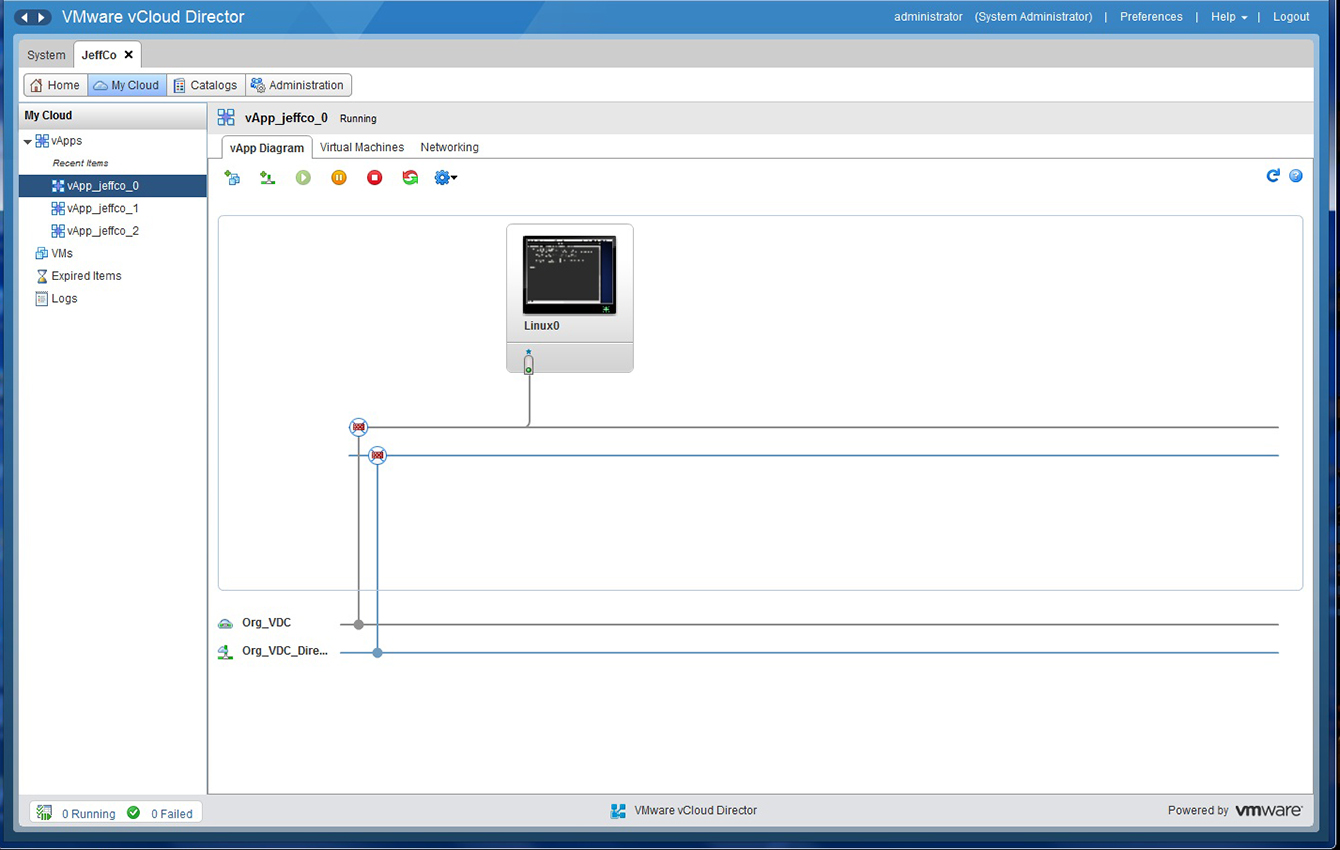This screenshot has width=1340, height=850.
Task: Click the Add VM toolbar icon
Action: [x=232, y=178]
